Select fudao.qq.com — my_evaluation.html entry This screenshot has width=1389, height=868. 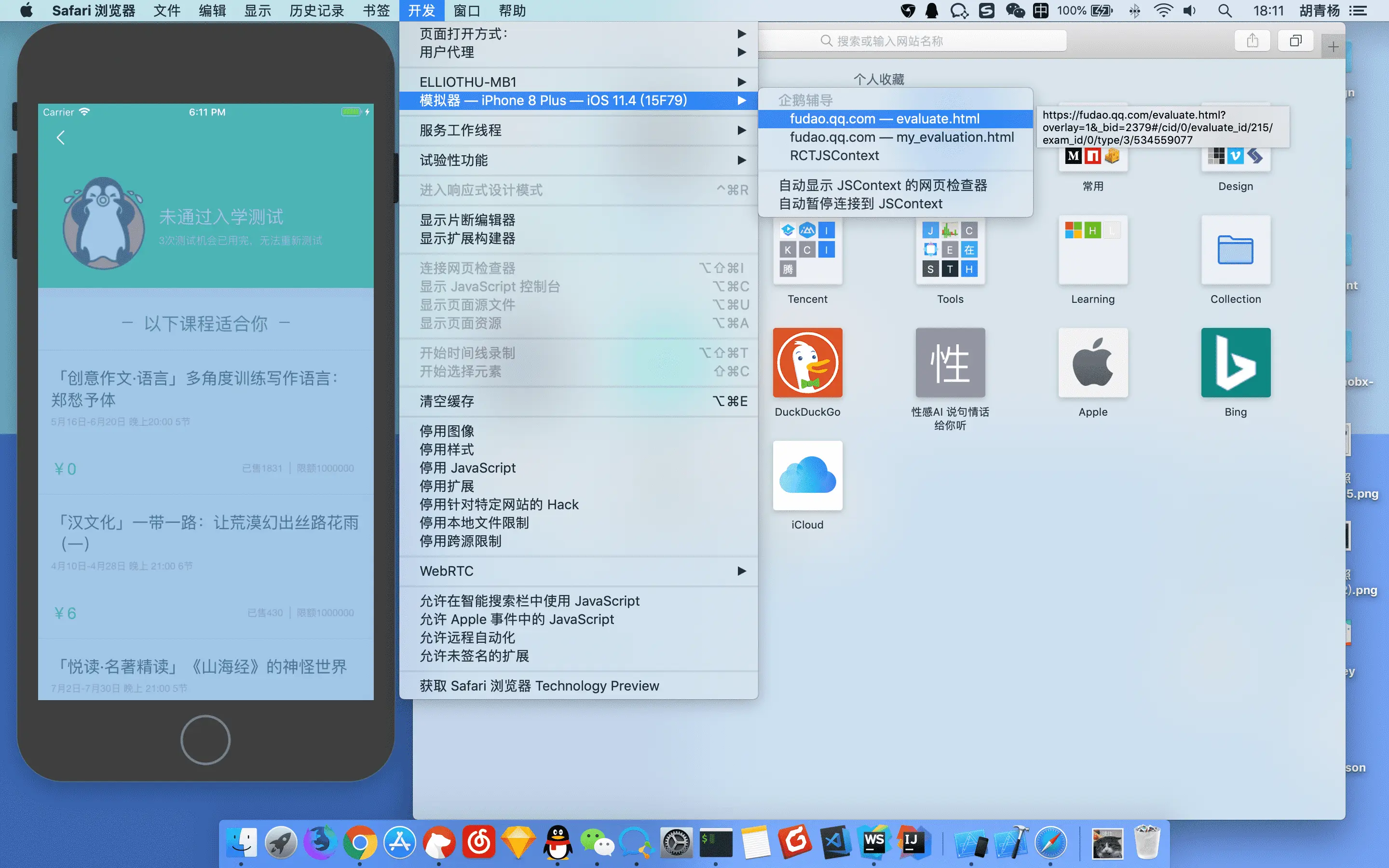(901, 137)
